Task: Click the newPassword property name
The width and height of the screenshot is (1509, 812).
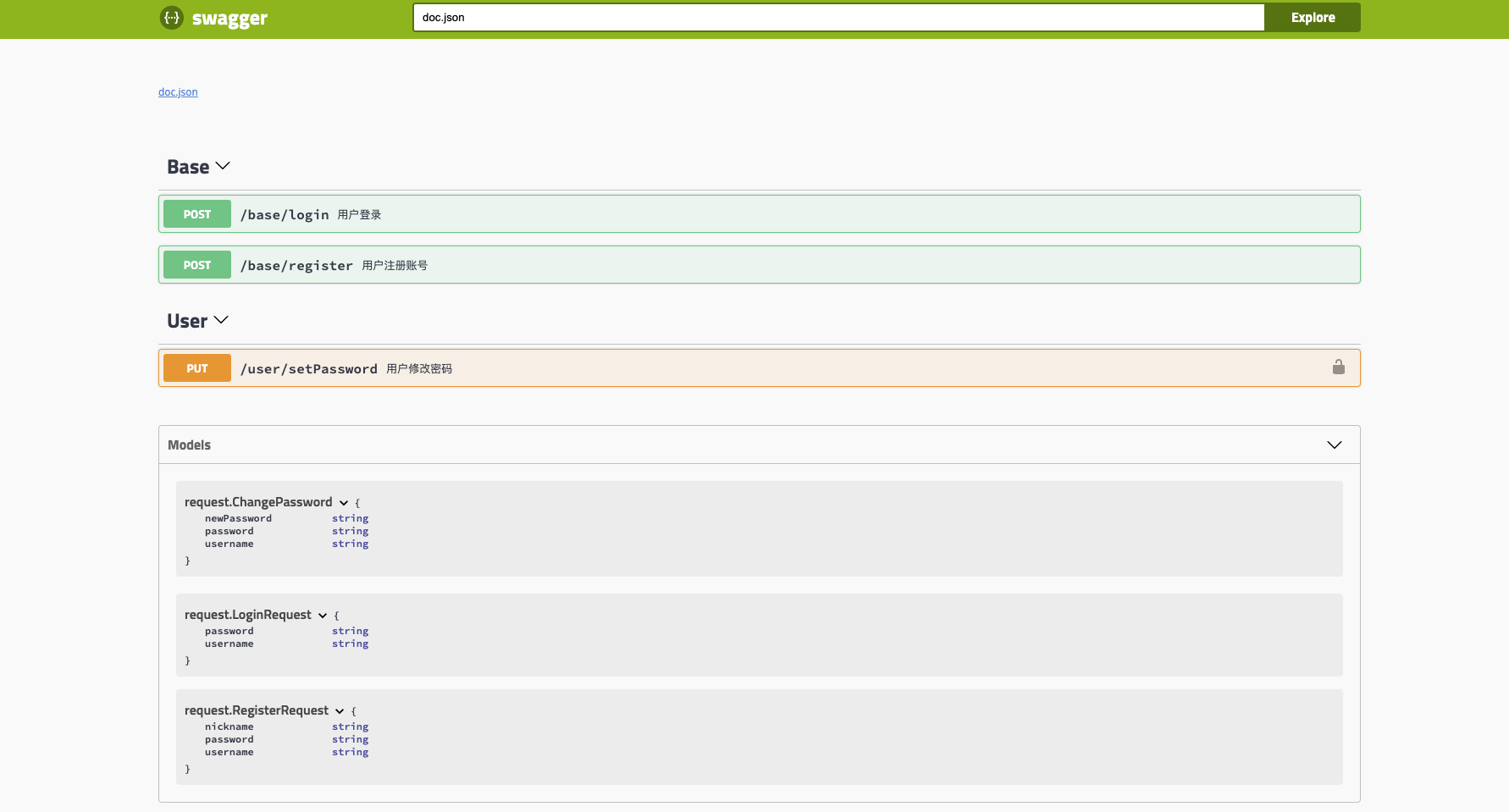Action: click(238, 518)
